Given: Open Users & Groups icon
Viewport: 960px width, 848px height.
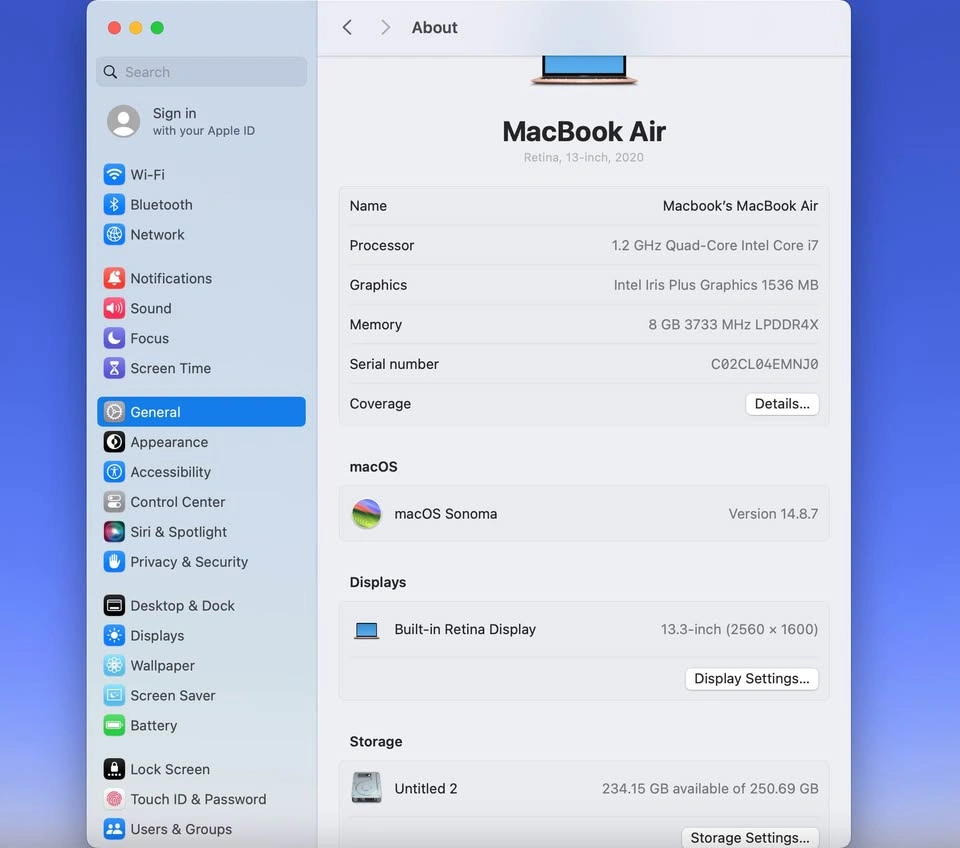Looking at the screenshot, I should pos(114,829).
